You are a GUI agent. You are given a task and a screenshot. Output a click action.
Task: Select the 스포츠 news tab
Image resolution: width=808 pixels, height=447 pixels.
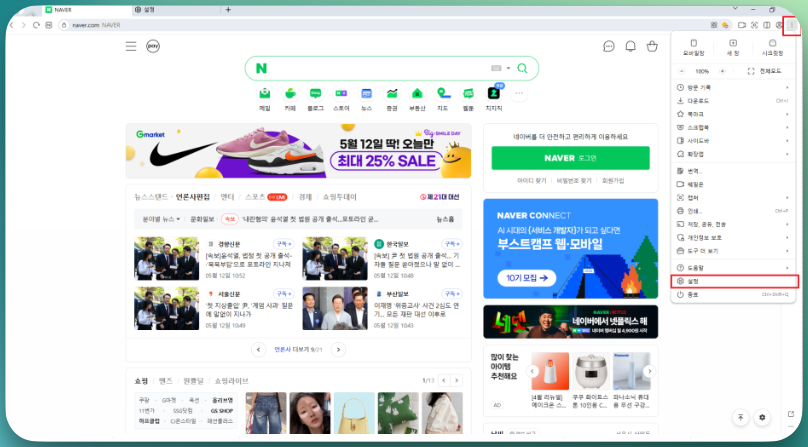pyautogui.click(x=256, y=197)
